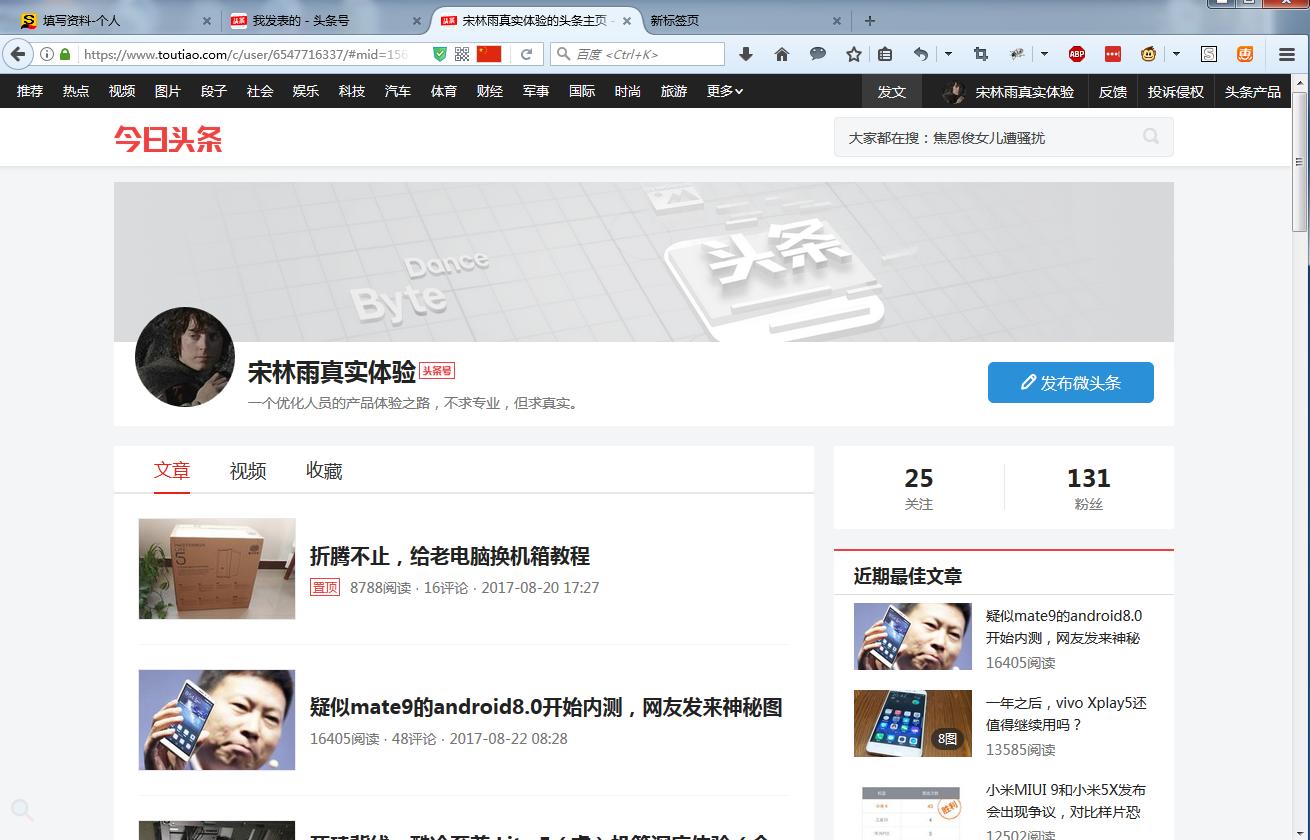The width and height of the screenshot is (1310, 840).
Task: Open 财经 in the top navigation bar
Action: (x=490, y=91)
